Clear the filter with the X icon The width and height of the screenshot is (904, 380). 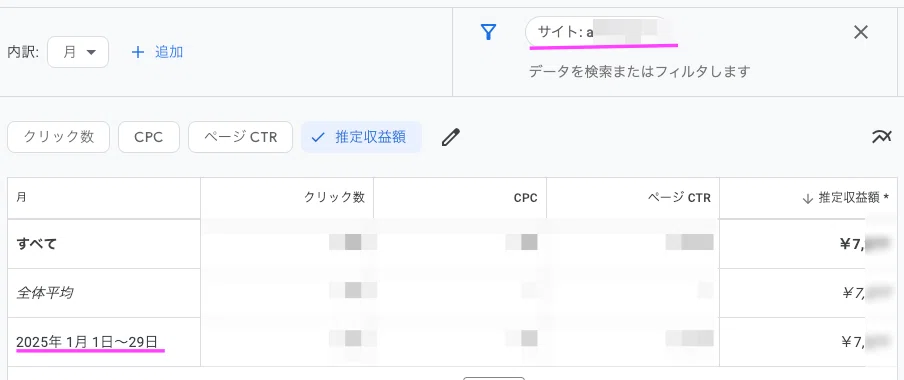click(860, 32)
